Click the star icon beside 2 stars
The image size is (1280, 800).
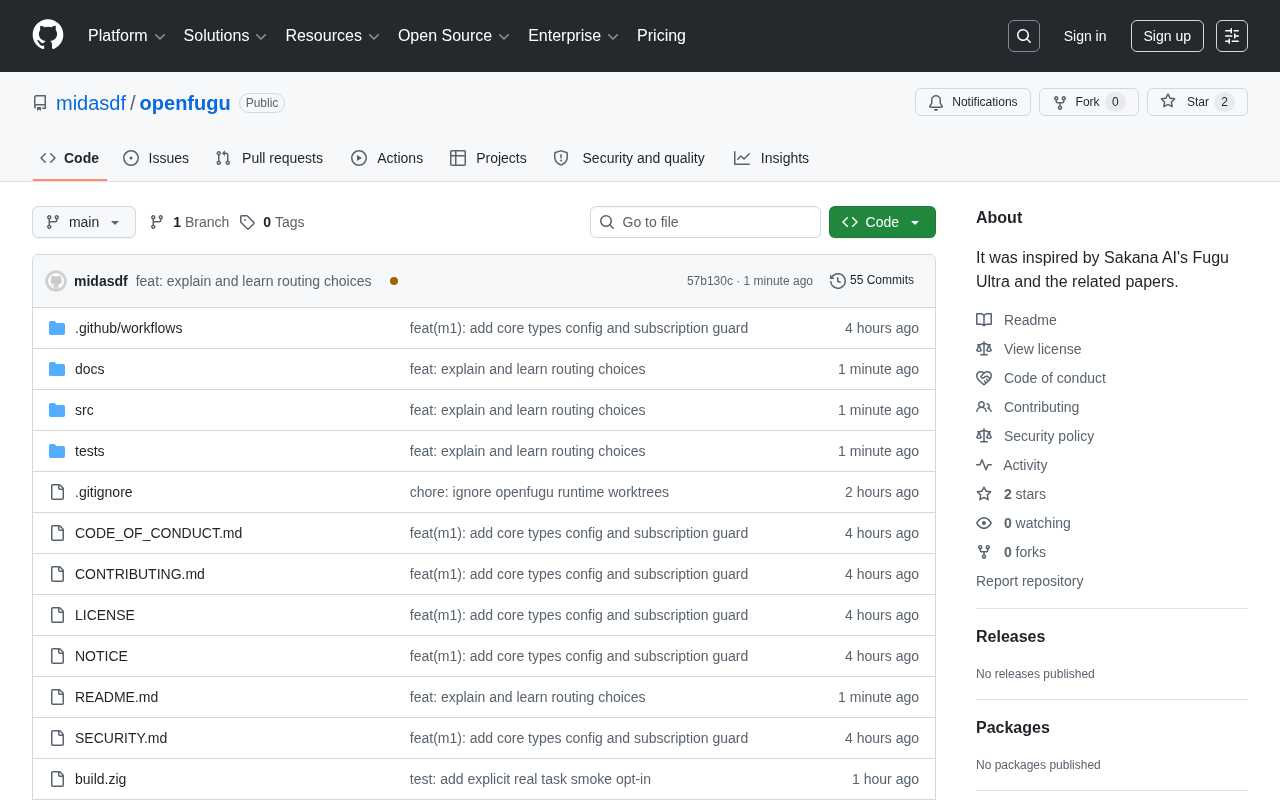coord(984,494)
